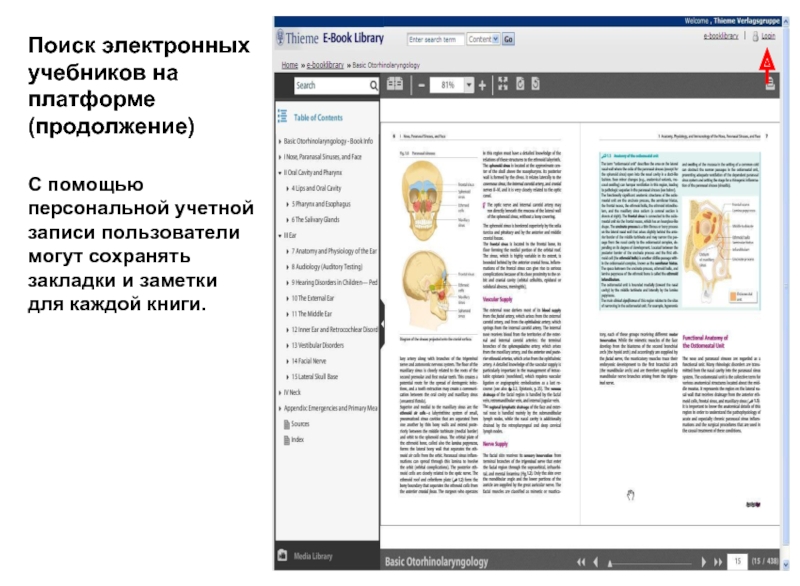Click Functional Anatomy of the Ostiomeatal Unit heading
Image resolution: width=800 pixels, height=586 pixels.
[705, 342]
